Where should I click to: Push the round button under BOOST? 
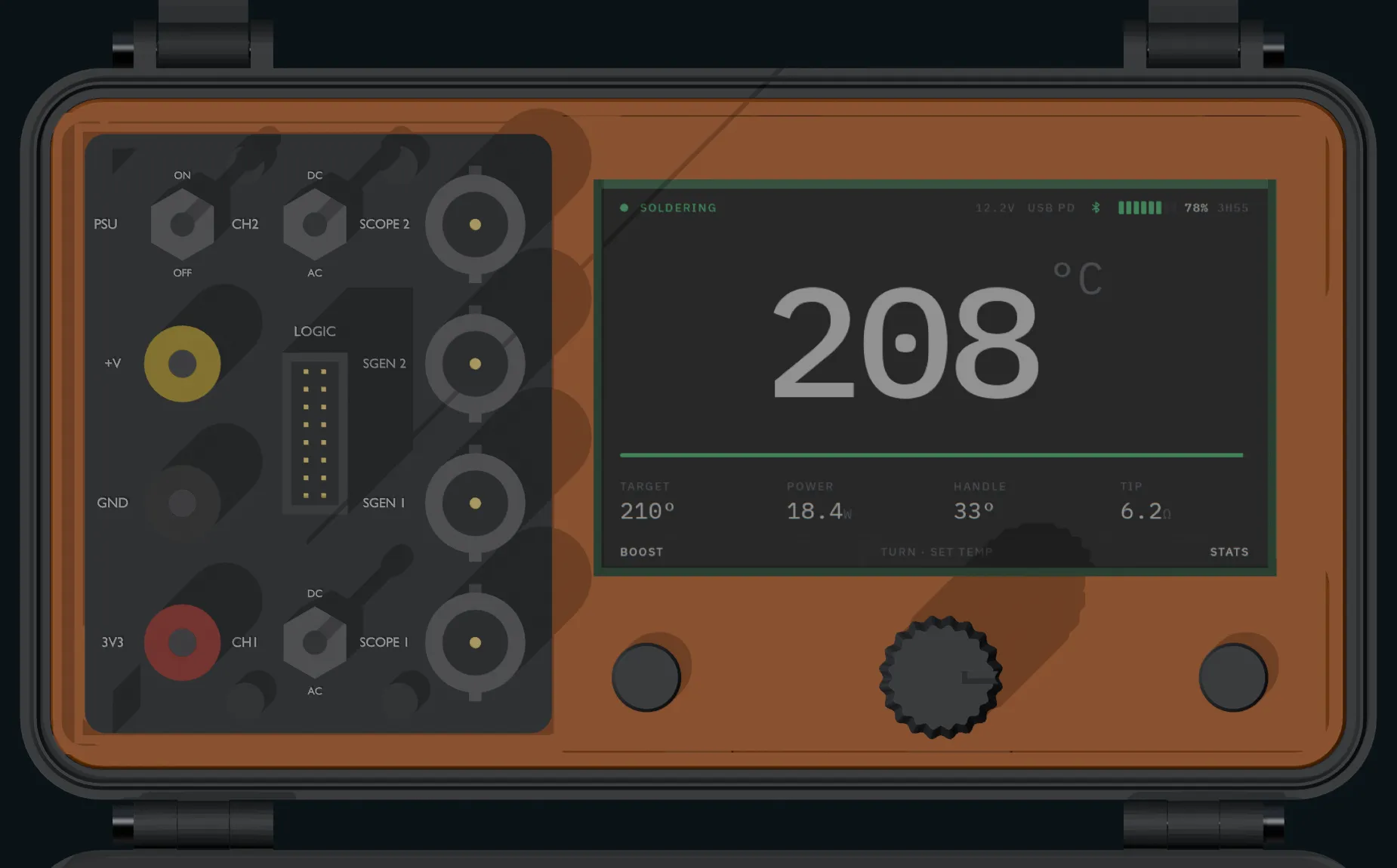click(646, 677)
